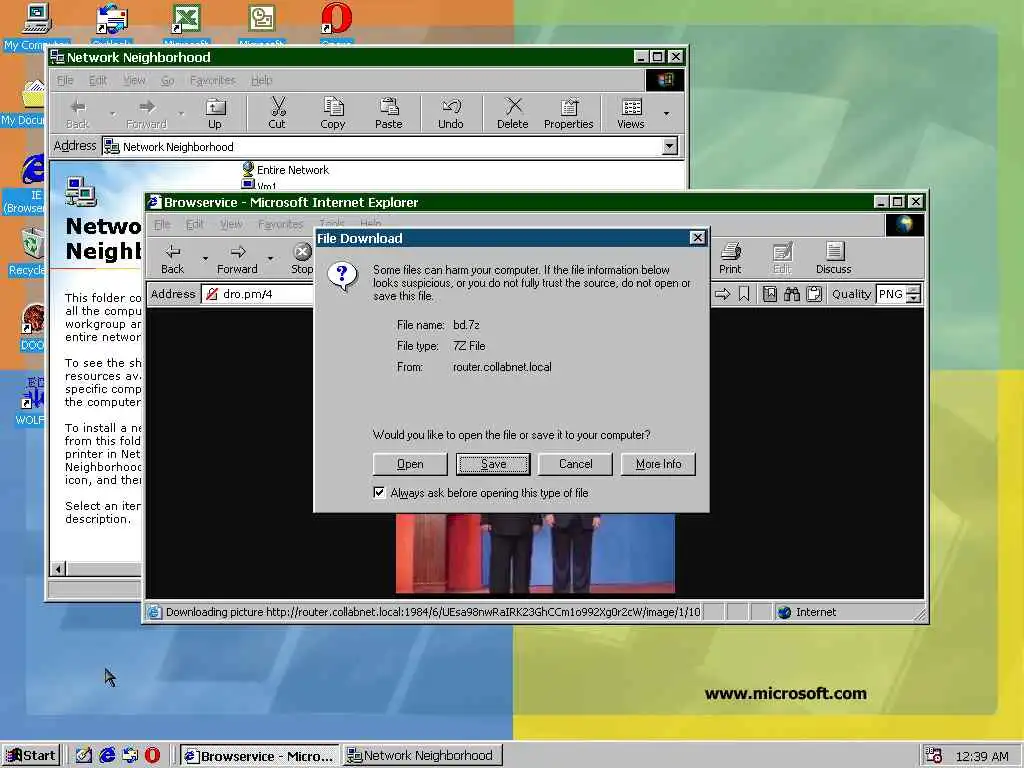Click the bookmarks book icon in Browservice bar
Image resolution: width=1024 pixels, height=768 pixels.
click(x=770, y=295)
